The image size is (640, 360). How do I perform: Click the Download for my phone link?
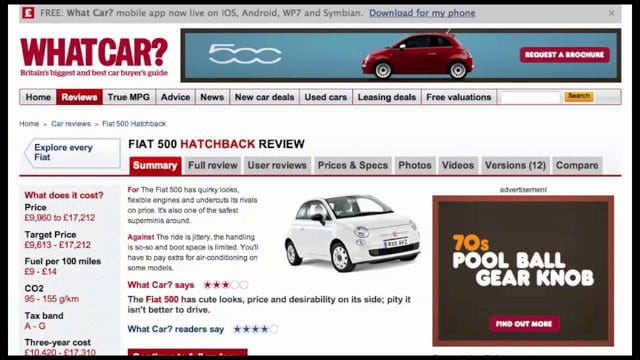pos(422,13)
